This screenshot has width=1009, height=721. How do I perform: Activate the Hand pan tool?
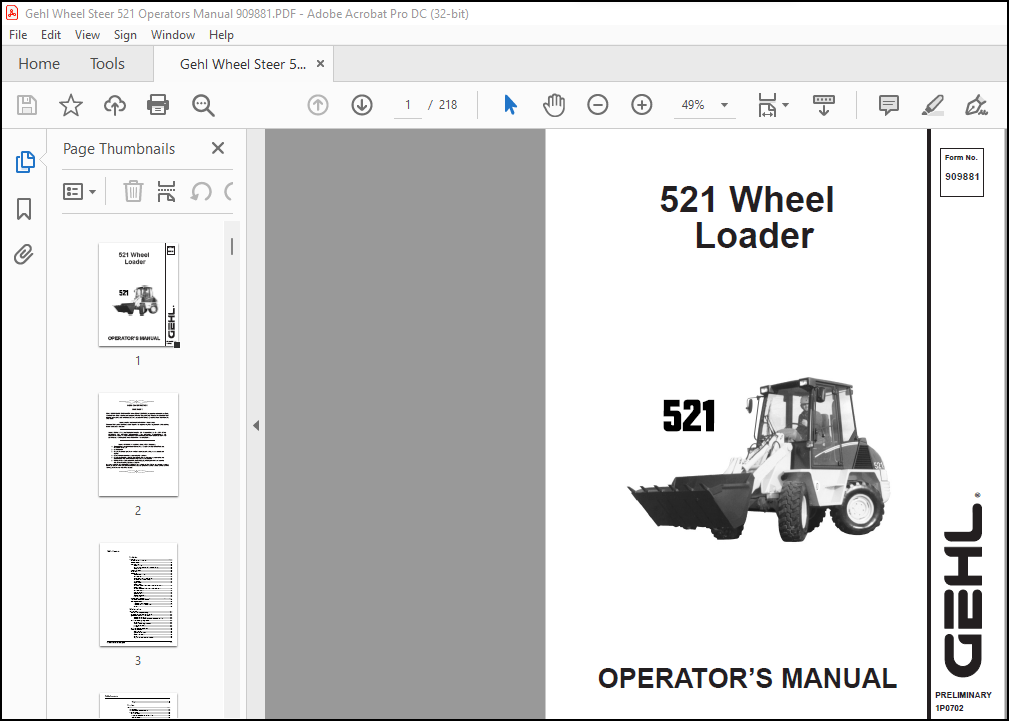click(553, 105)
